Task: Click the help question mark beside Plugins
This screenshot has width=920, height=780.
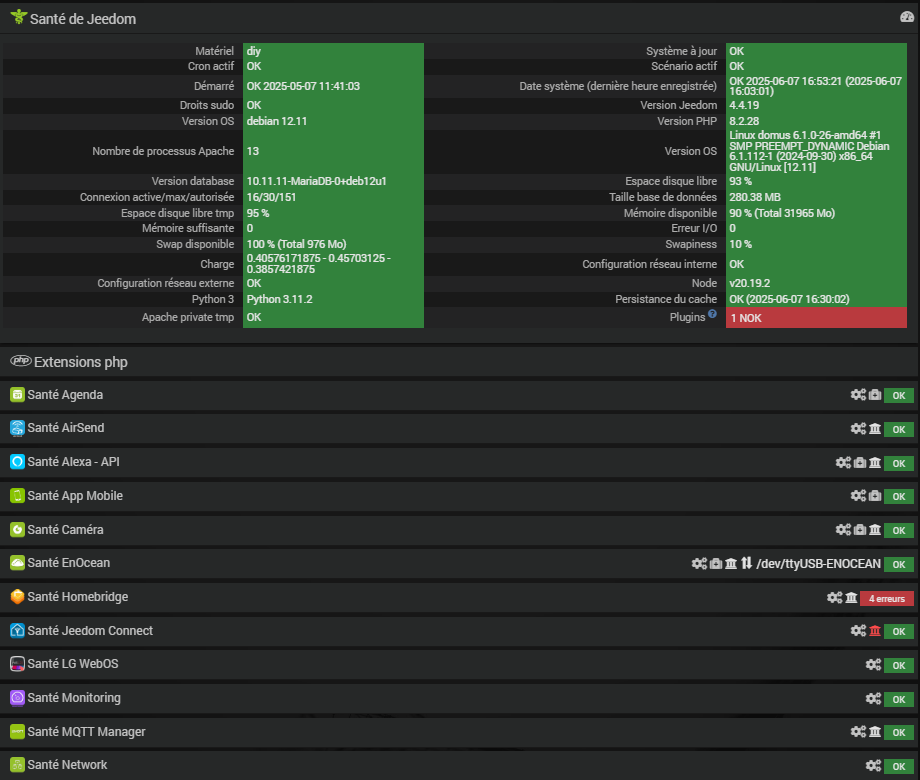Action: click(712, 314)
